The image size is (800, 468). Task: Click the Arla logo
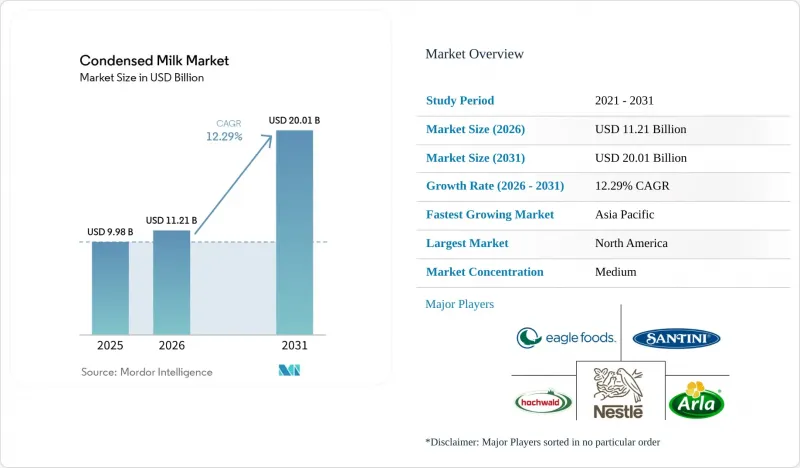[x=696, y=400]
